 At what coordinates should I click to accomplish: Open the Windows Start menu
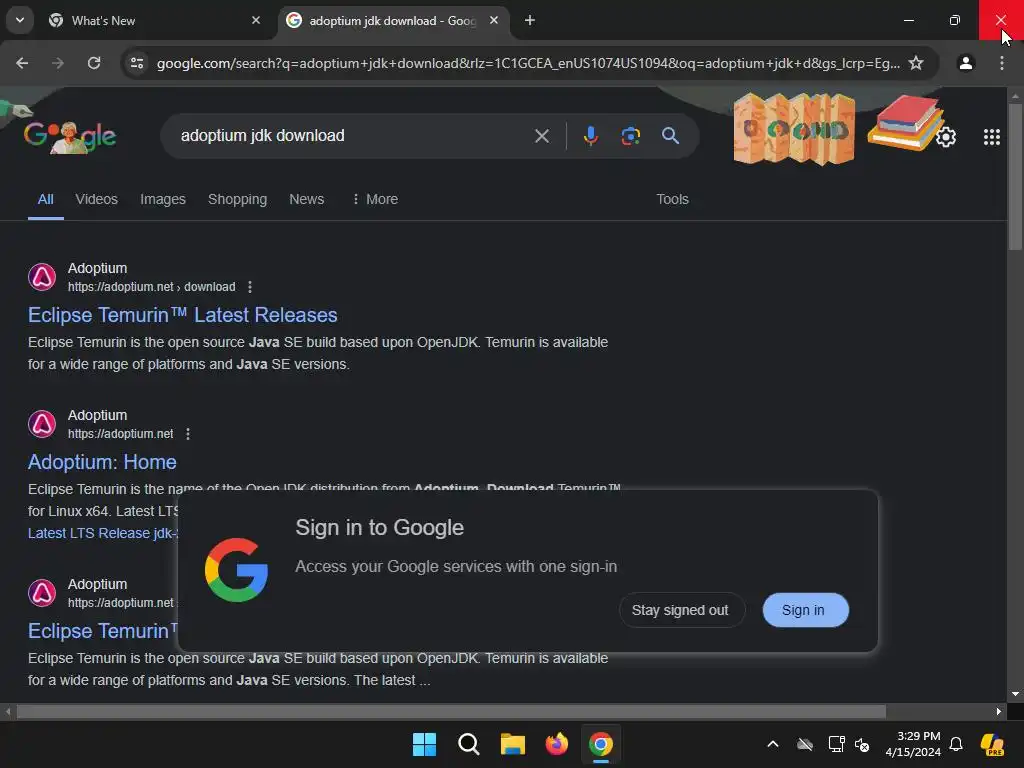(x=424, y=744)
